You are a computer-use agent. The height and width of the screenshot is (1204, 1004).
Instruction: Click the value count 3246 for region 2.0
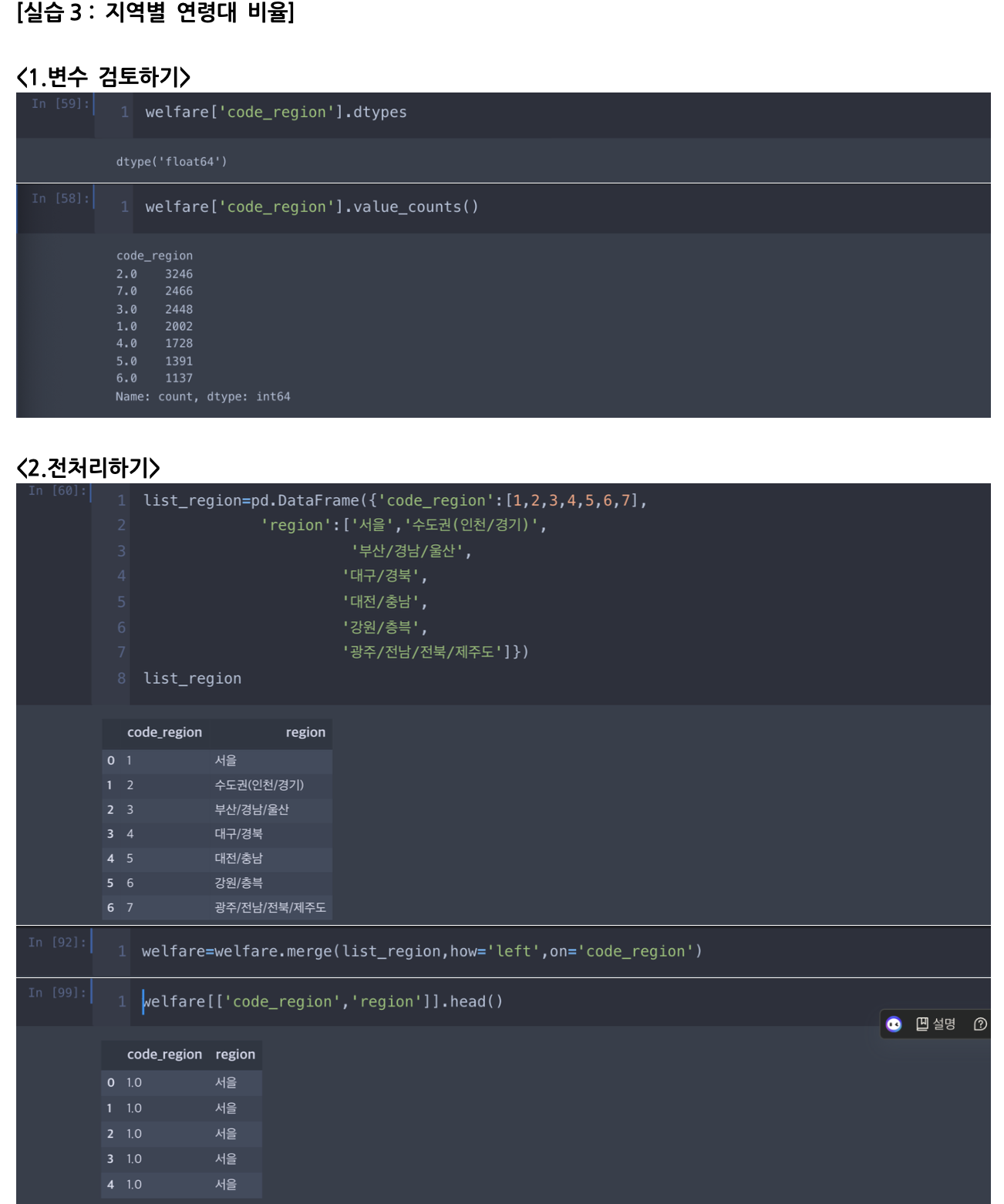click(179, 274)
